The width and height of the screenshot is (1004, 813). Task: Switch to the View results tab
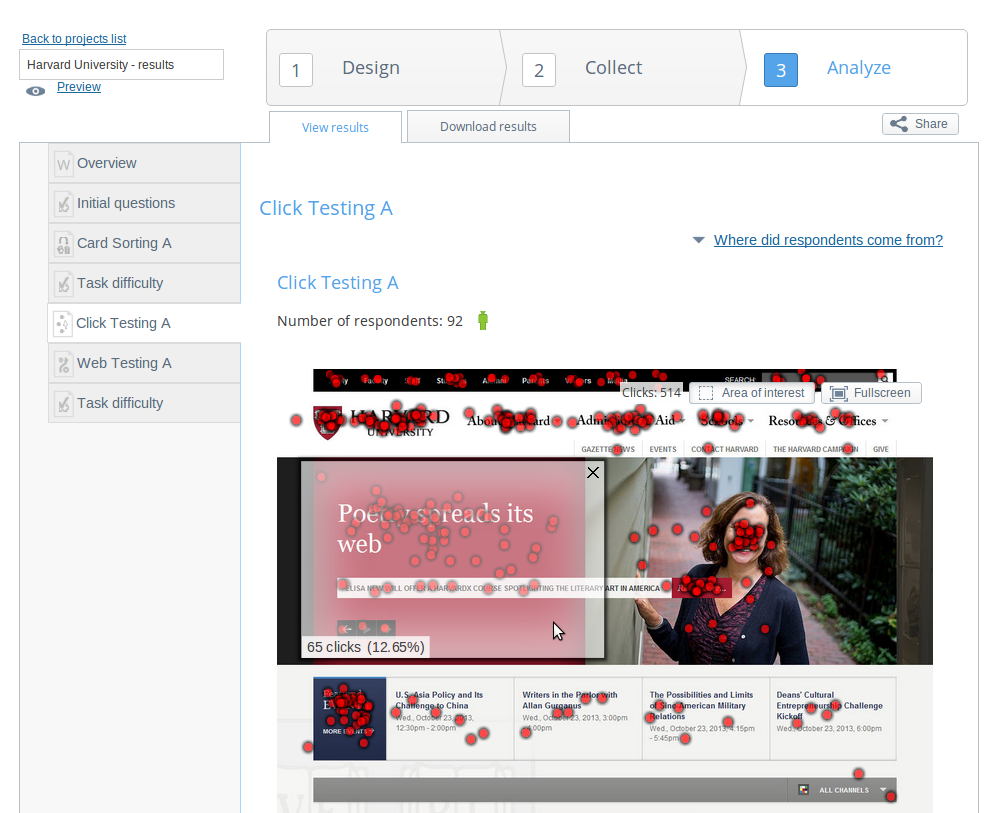(336, 127)
